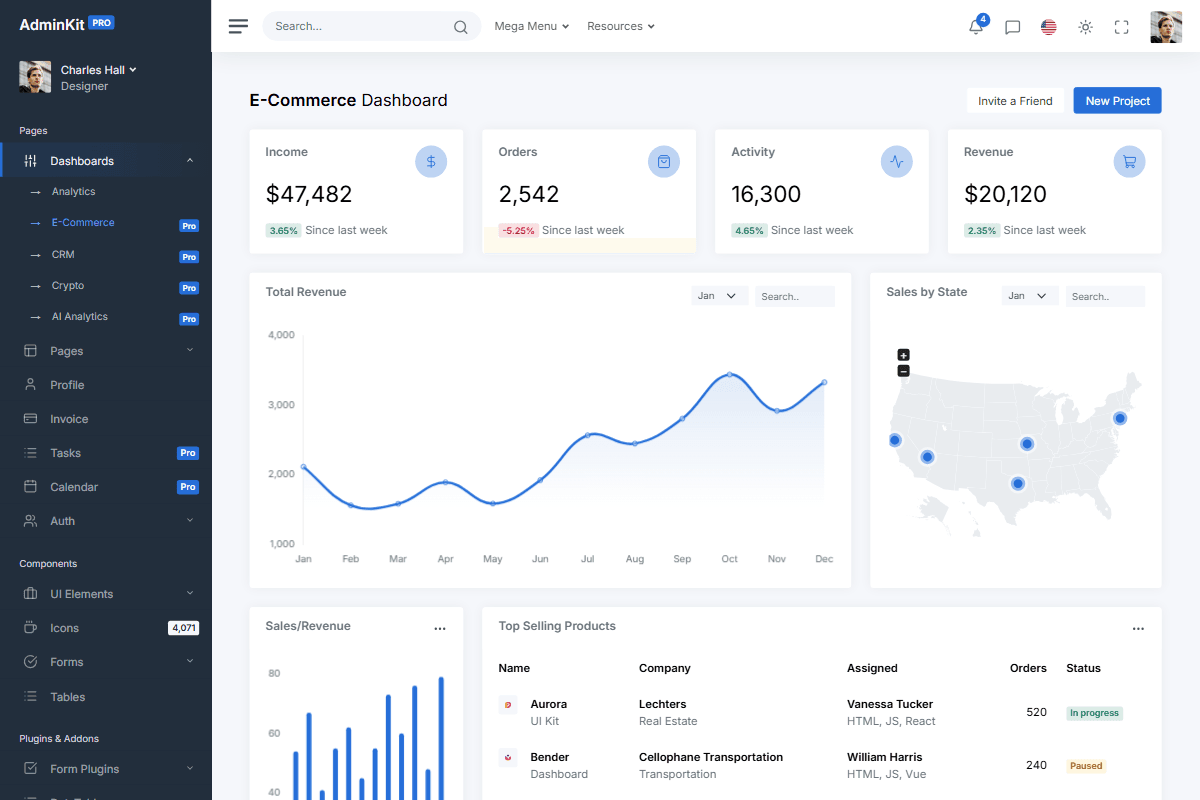Click the In progress status badge
Viewport: 1200px width, 800px height.
point(1094,713)
